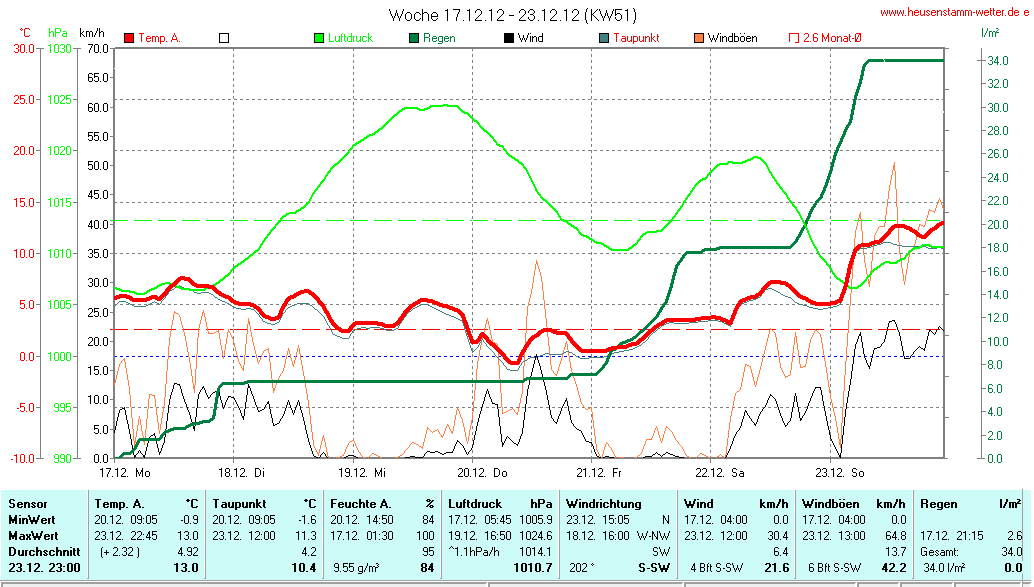Select the black Wind legend swatch
This screenshot has width=1034, height=587.
508,38
